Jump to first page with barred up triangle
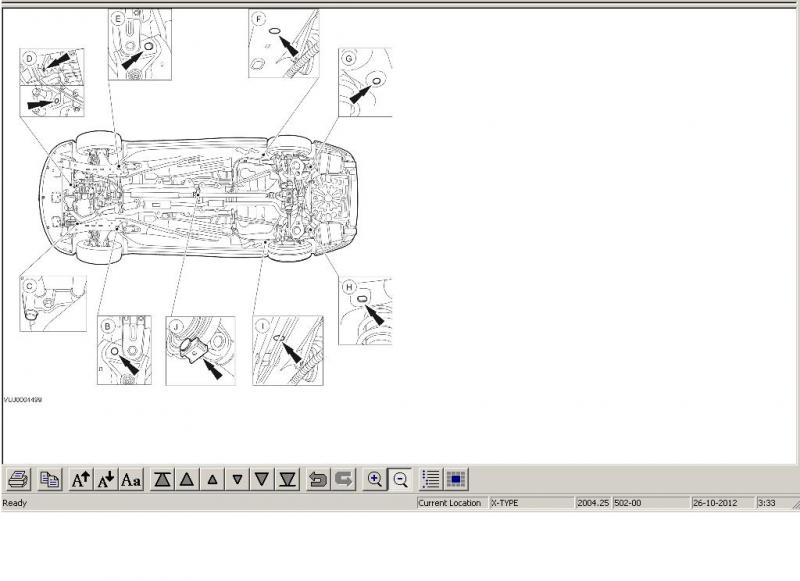The height and width of the screenshot is (581, 800). click(162, 480)
